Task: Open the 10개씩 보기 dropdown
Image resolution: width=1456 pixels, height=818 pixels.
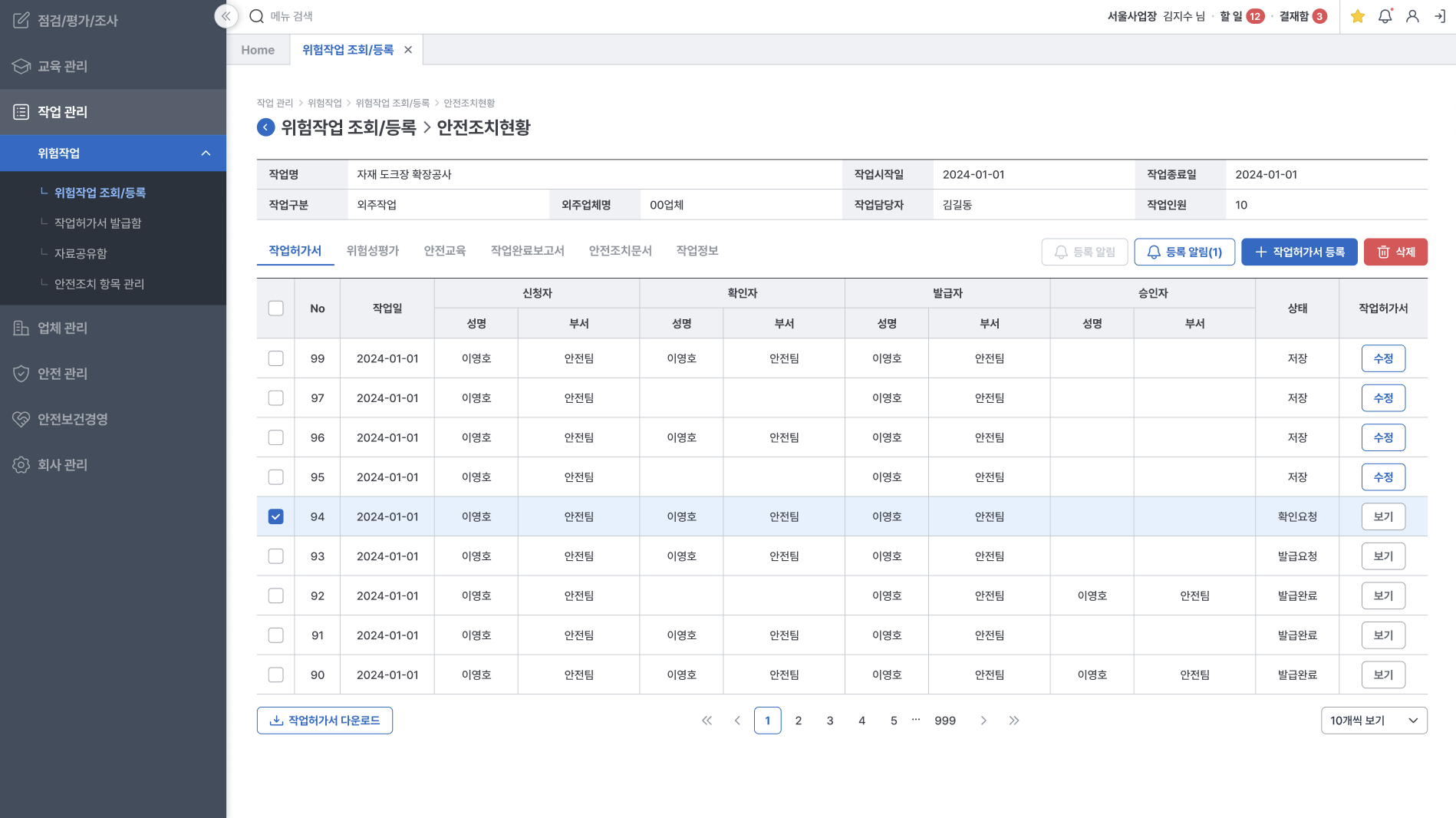Action: pos(1373,721)
